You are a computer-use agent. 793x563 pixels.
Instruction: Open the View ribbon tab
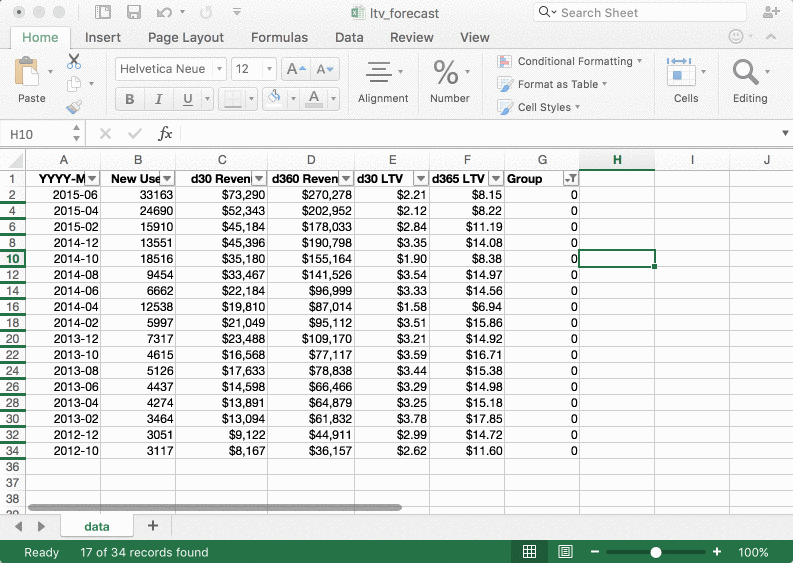point(474,37)
